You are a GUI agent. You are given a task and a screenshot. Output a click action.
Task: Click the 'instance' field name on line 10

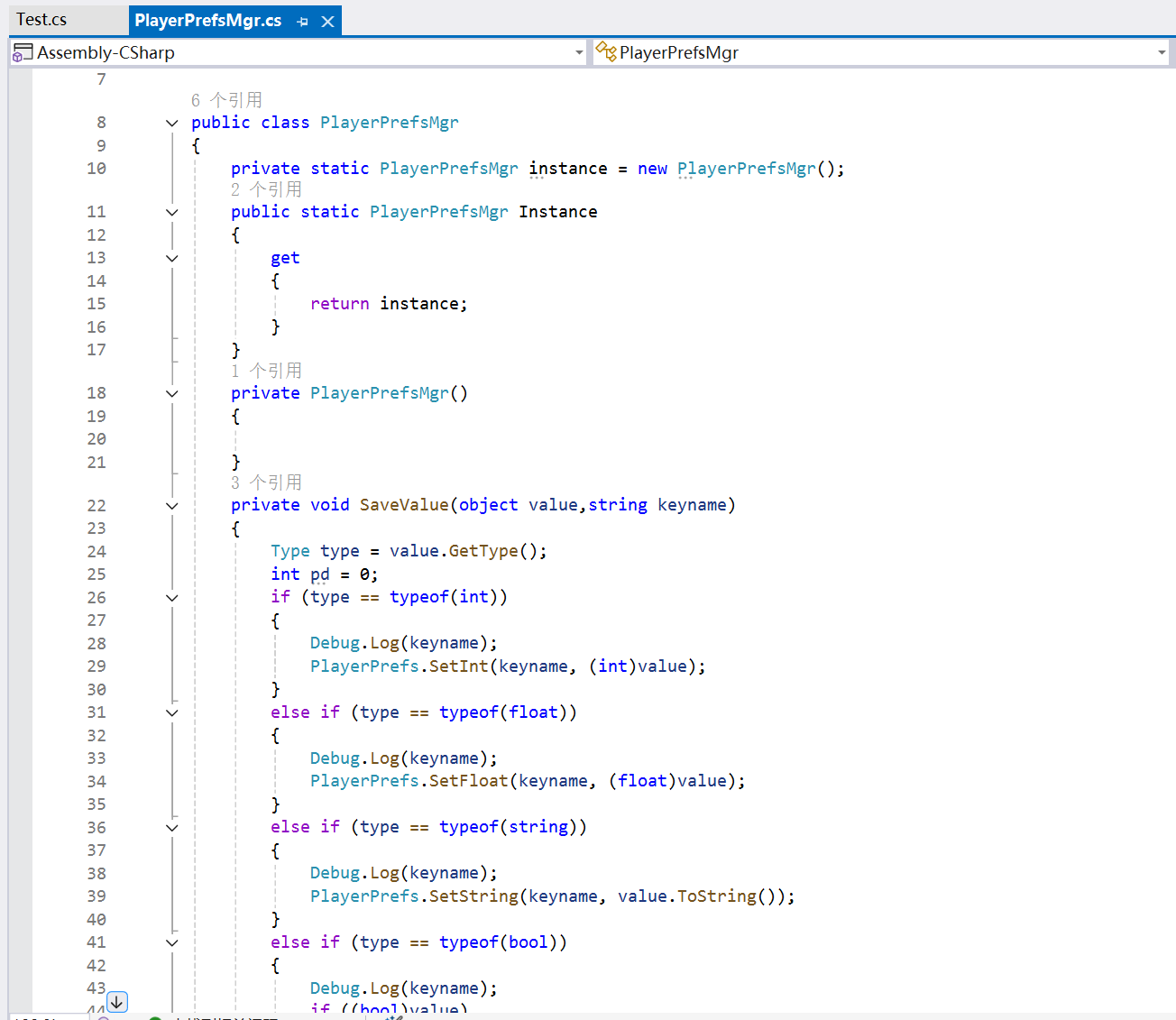tap(568, 169)
